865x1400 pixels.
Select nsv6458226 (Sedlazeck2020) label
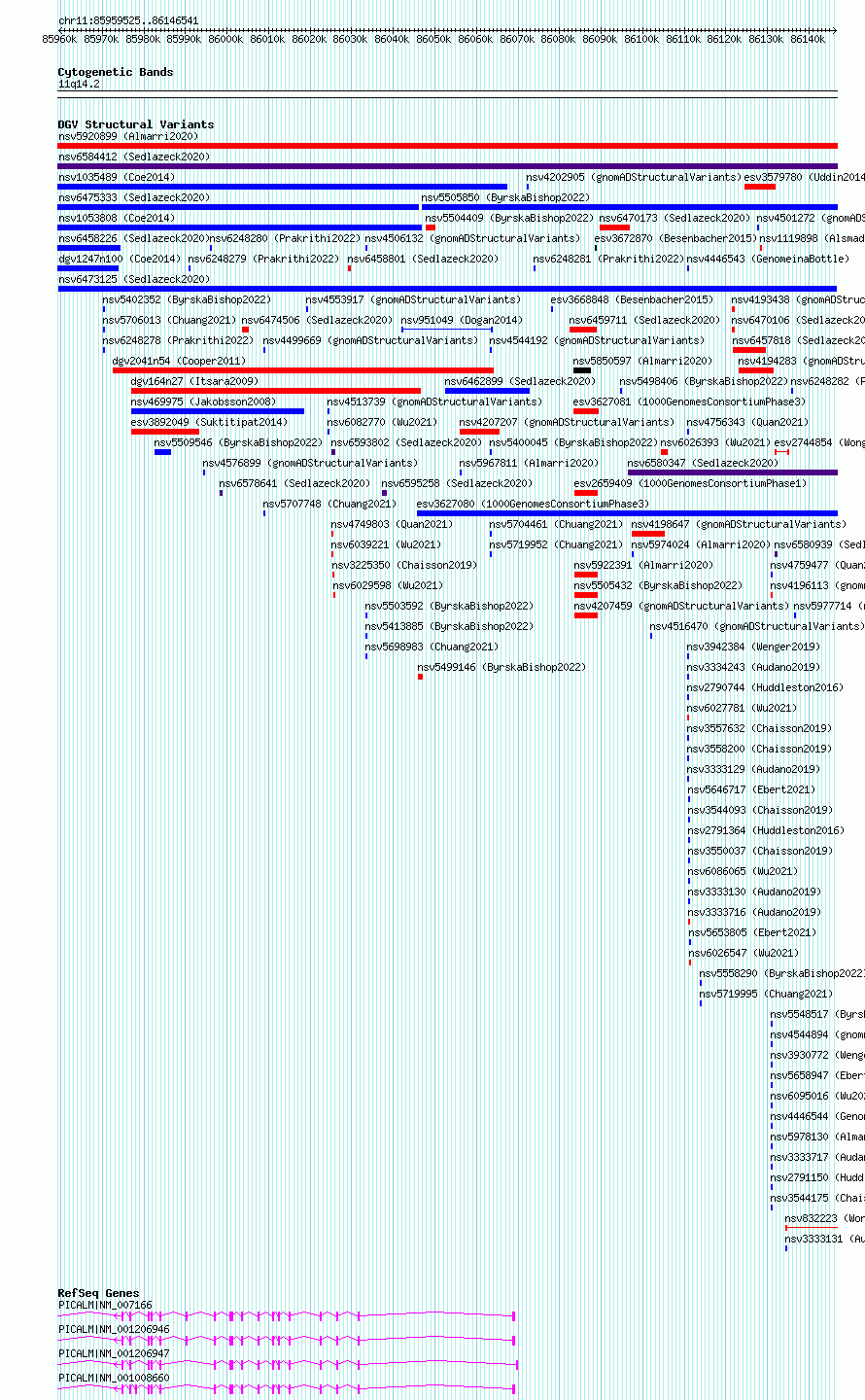point(132,238)
